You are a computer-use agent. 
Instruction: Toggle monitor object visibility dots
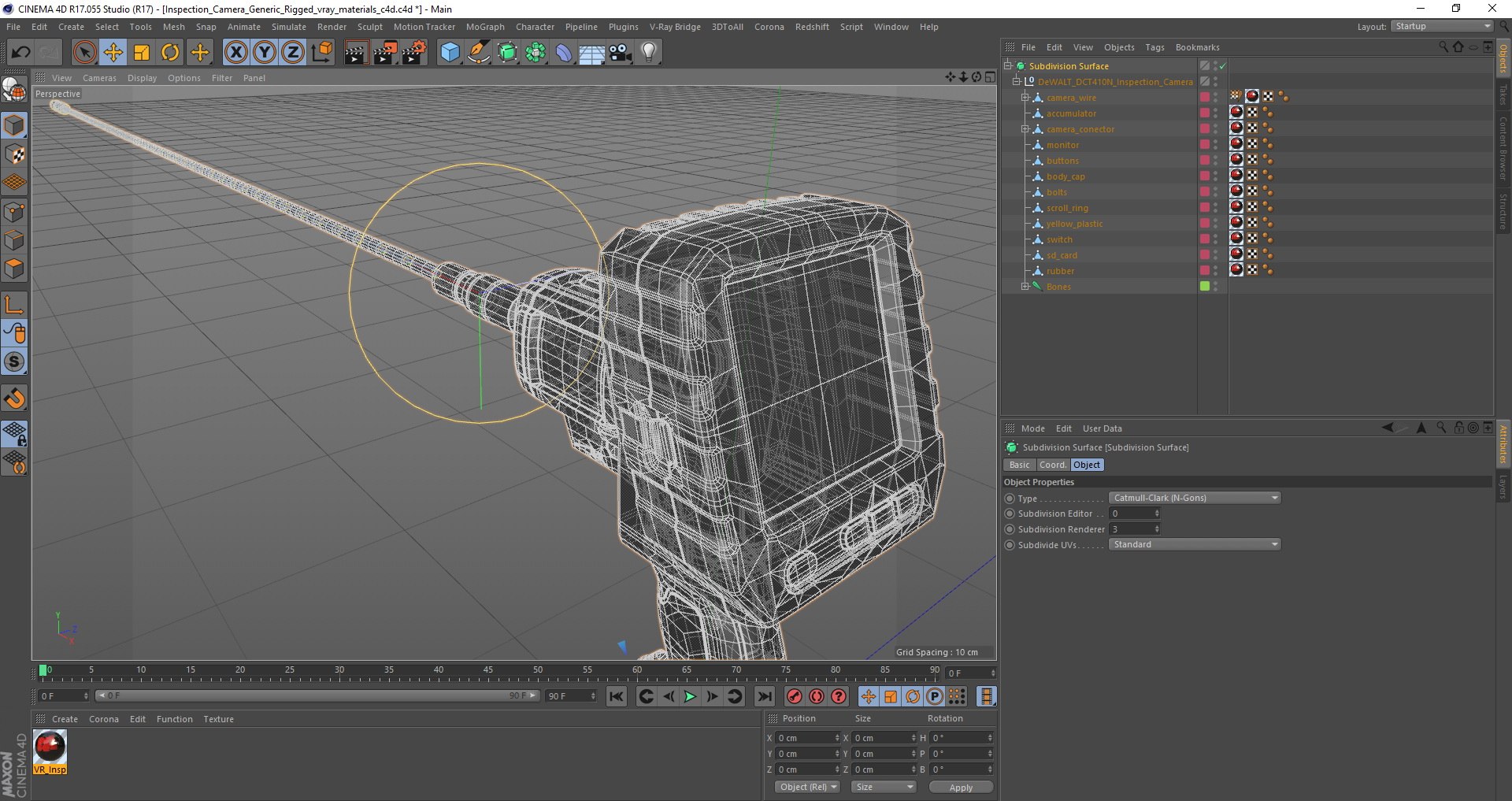click(x=1215, y=145)
